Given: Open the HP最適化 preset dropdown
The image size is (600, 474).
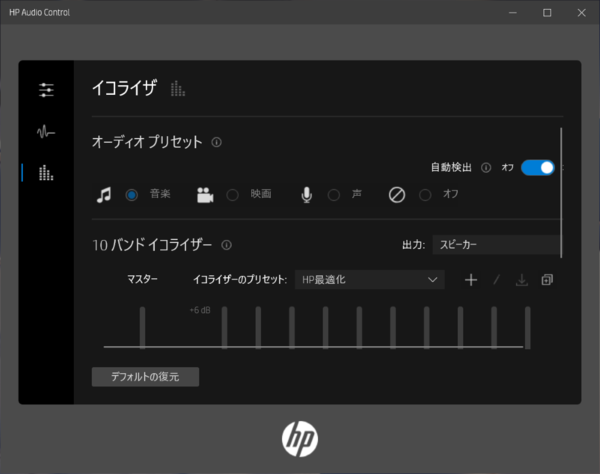Looking at the screenshot, I should [x=370, y=280].
